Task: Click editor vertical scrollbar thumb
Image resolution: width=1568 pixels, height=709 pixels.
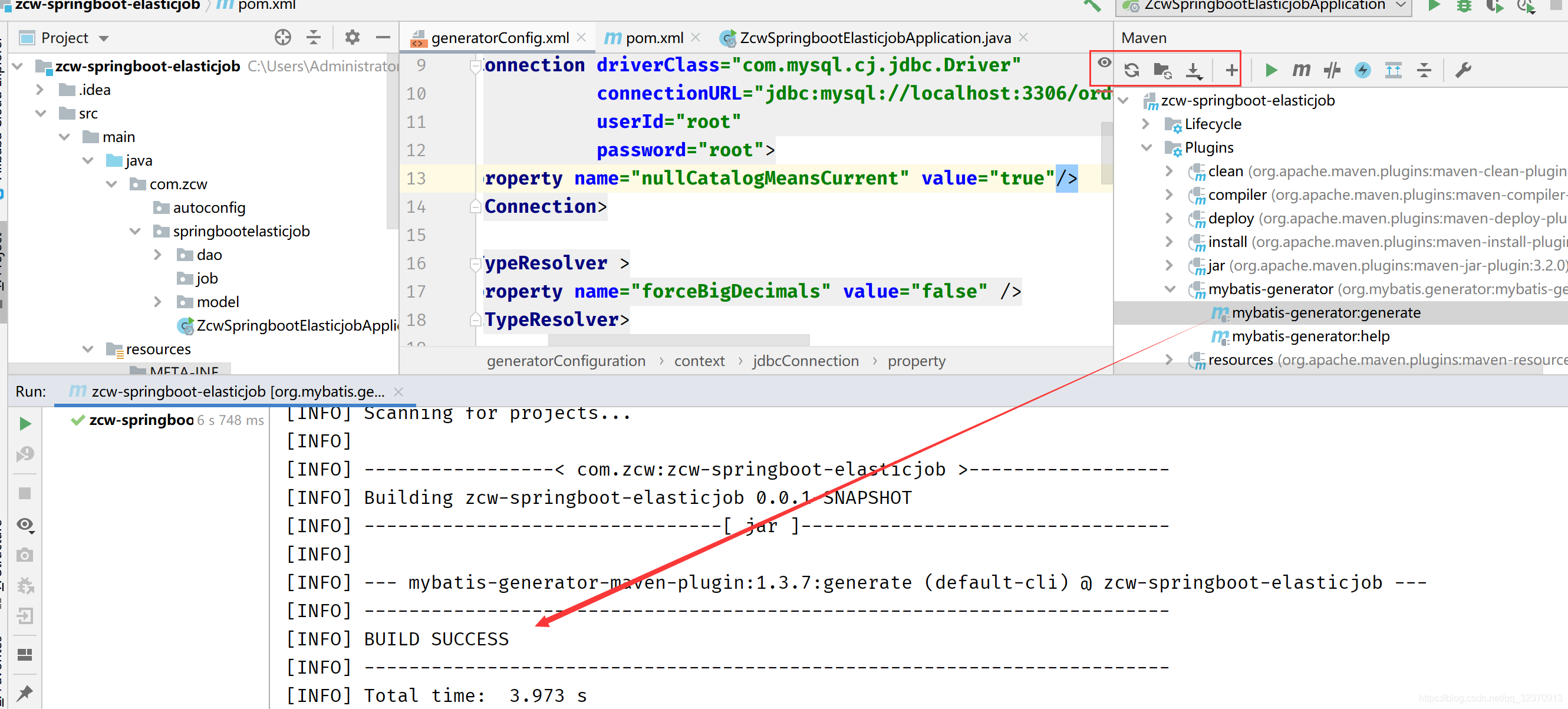Action: click(x=1106, y=153)
